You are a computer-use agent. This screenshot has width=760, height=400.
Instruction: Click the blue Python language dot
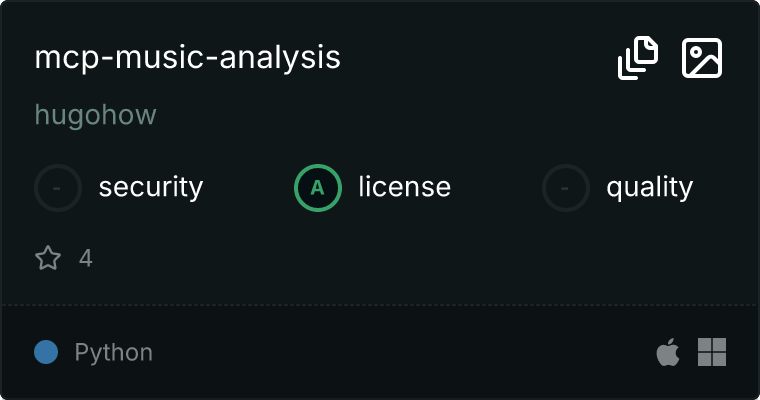(46, 352)
